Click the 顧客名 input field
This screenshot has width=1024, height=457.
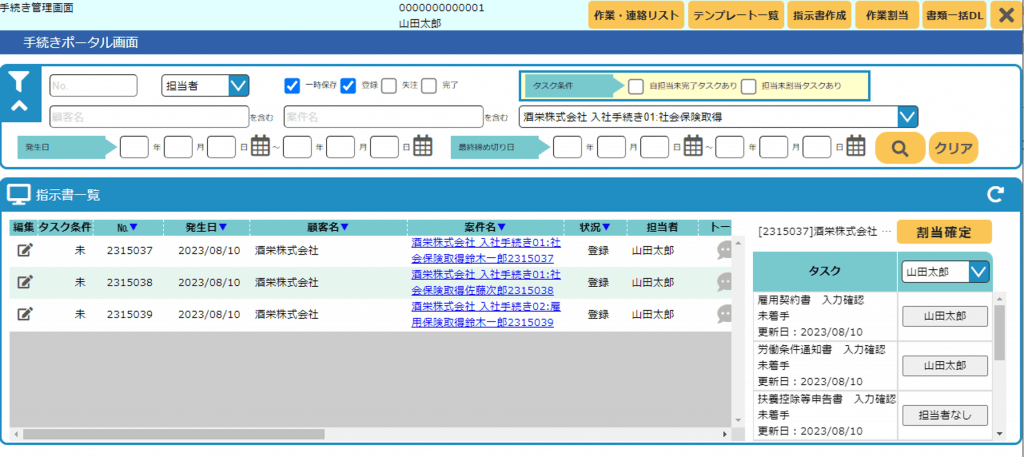pos(148,117)
